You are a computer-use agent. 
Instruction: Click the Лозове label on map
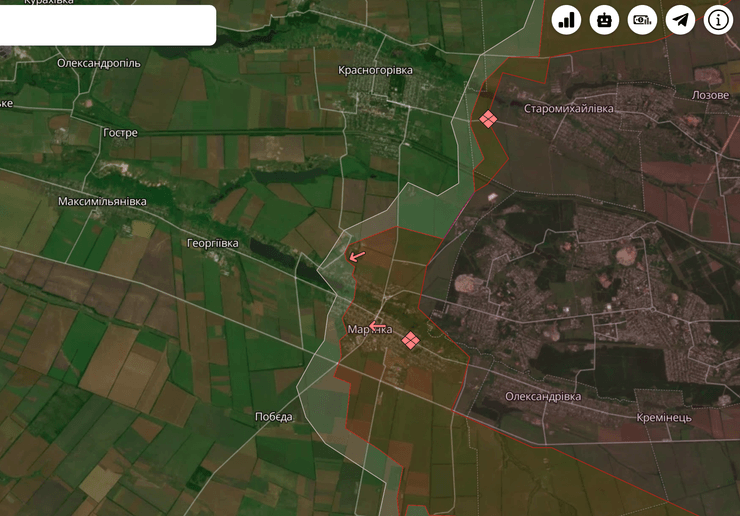[710, 96]
